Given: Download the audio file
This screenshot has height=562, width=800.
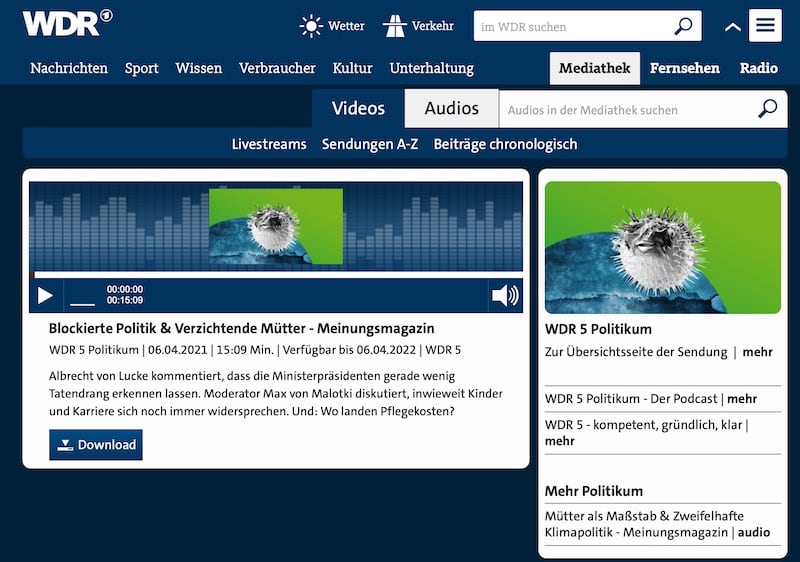Looking at the screenshot, I should click(96, 445).
